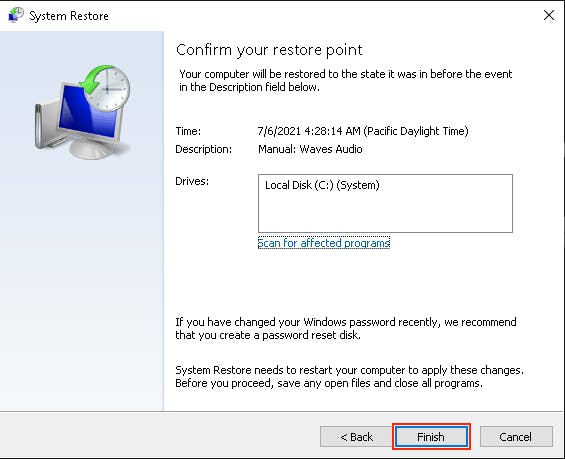Select Local Disk (C:) (System) in Drives list

pyautogui.click(x=322, y=185)
